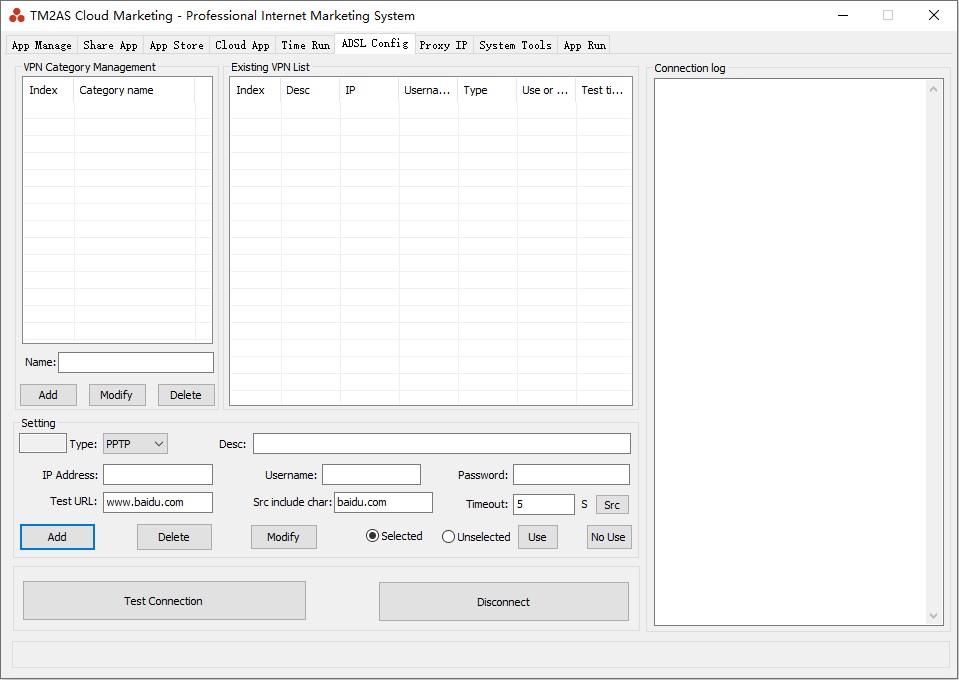Open the Type dropdown showing PPTP

pos(135,443)
